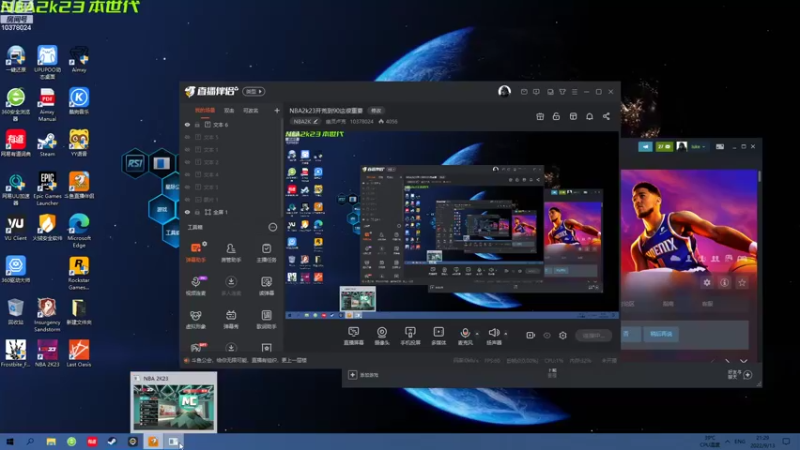Expand the chevron at the NBA window bottom

pos(743,361)
